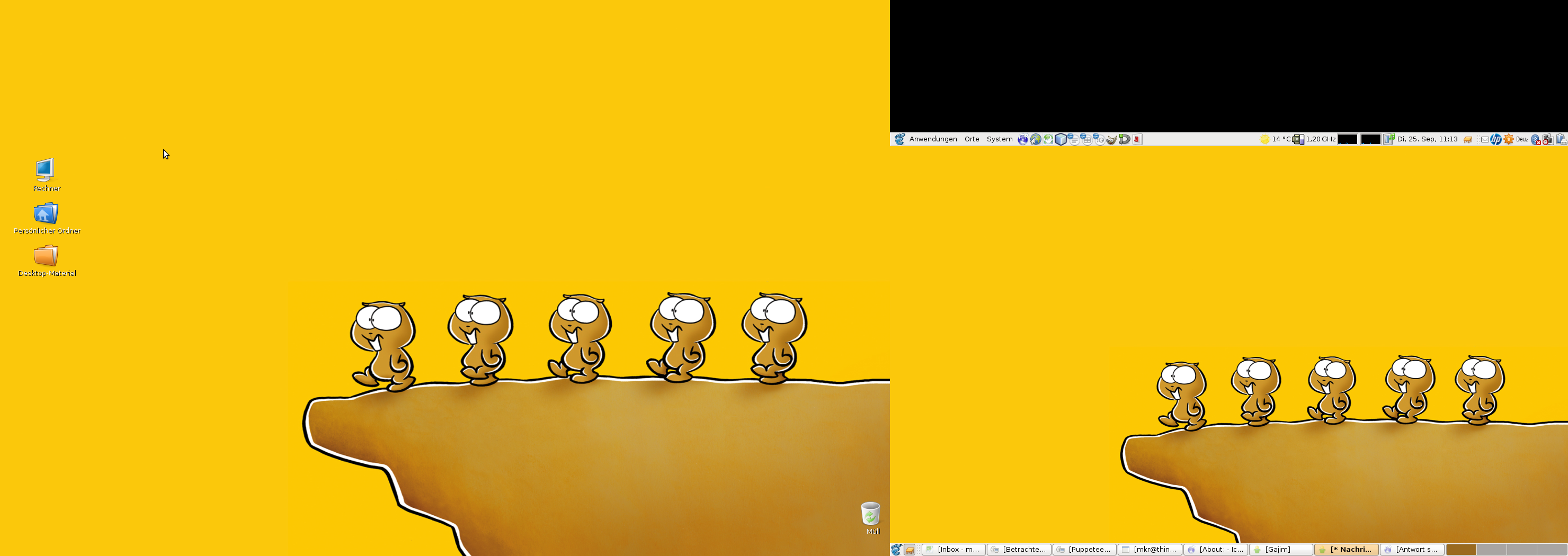Open the date and time calendar
Viewport: 1568px width, 556px height.
coord(1427,139)
